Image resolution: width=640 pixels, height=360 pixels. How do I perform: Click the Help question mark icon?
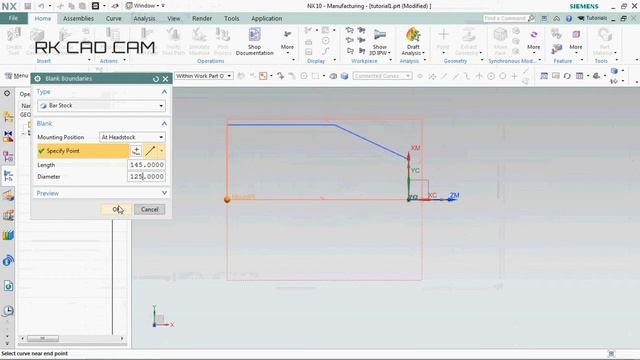(x=569, y=18)
